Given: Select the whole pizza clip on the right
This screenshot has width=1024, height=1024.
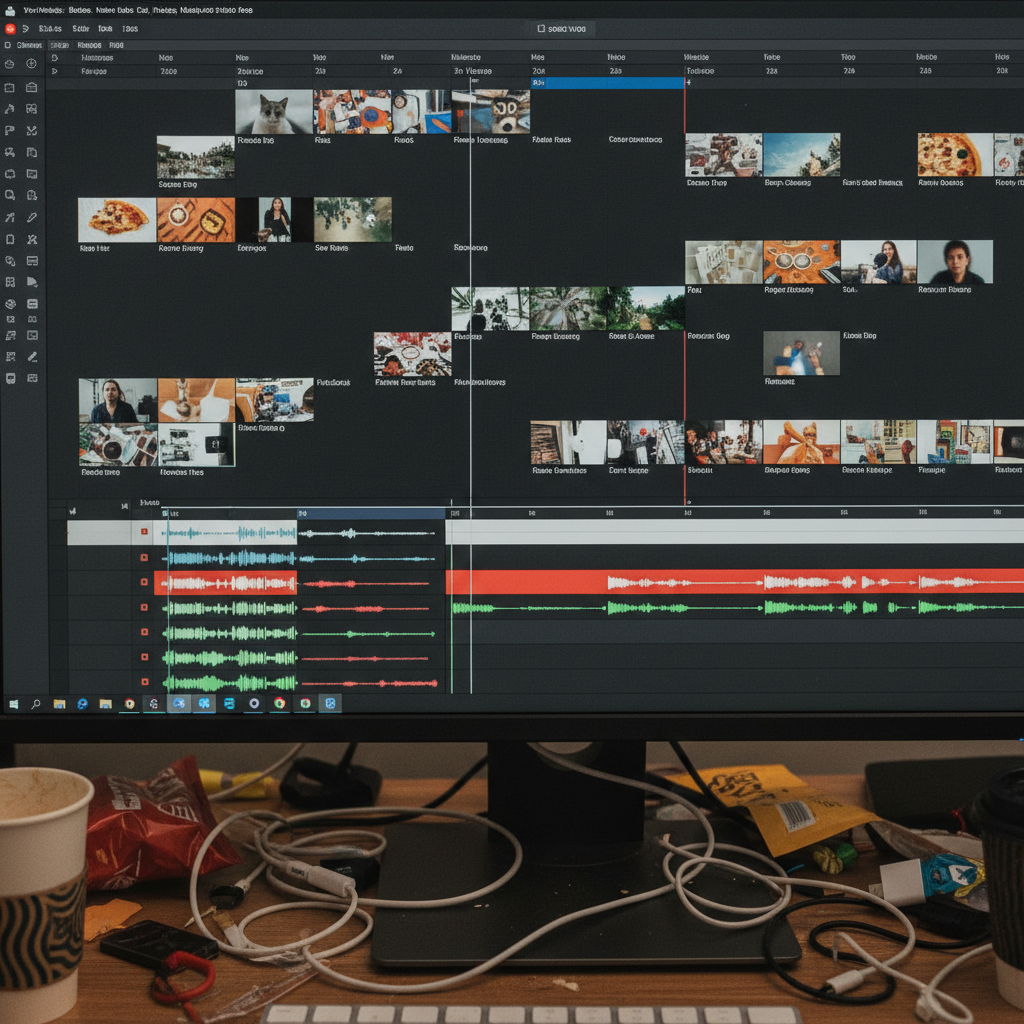Looking at the screenshot, I should tap(955, 155).
